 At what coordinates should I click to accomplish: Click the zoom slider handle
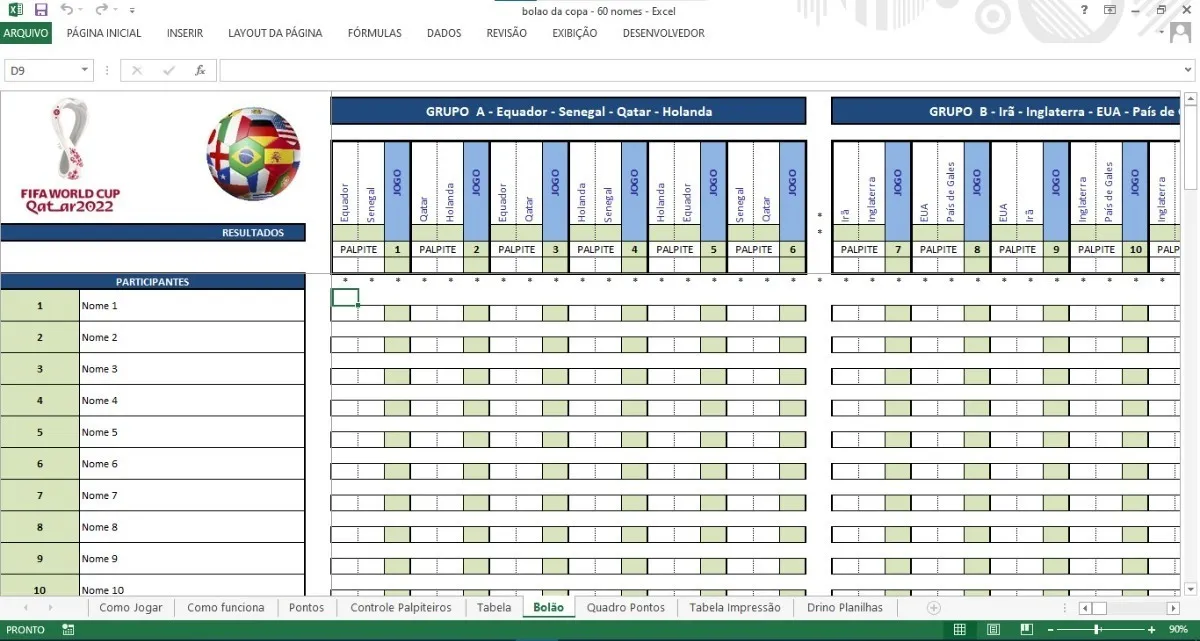[x=1097, y=629]
